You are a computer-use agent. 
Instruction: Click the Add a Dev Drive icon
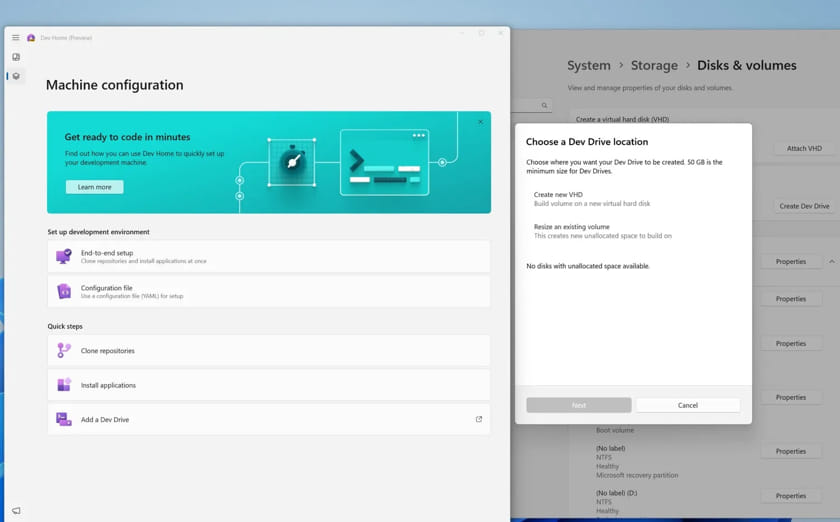coord(64,419)
